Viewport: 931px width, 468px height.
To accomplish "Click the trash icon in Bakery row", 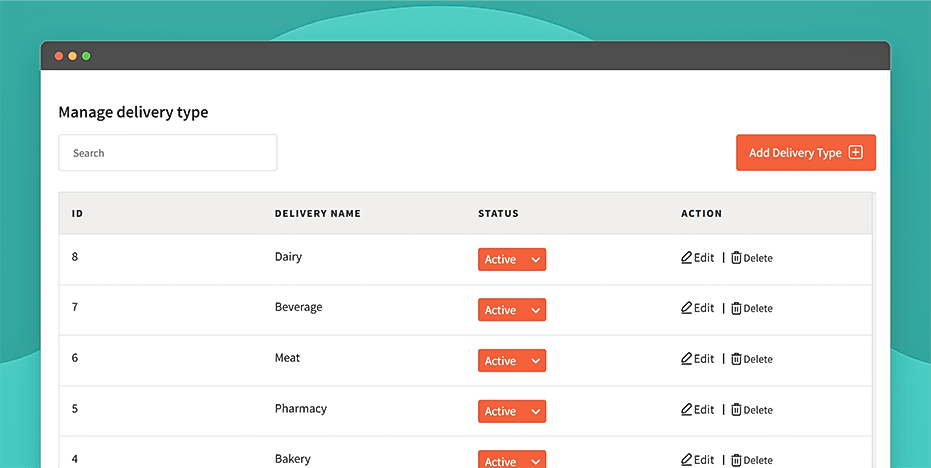I will (x=736, y=460).
